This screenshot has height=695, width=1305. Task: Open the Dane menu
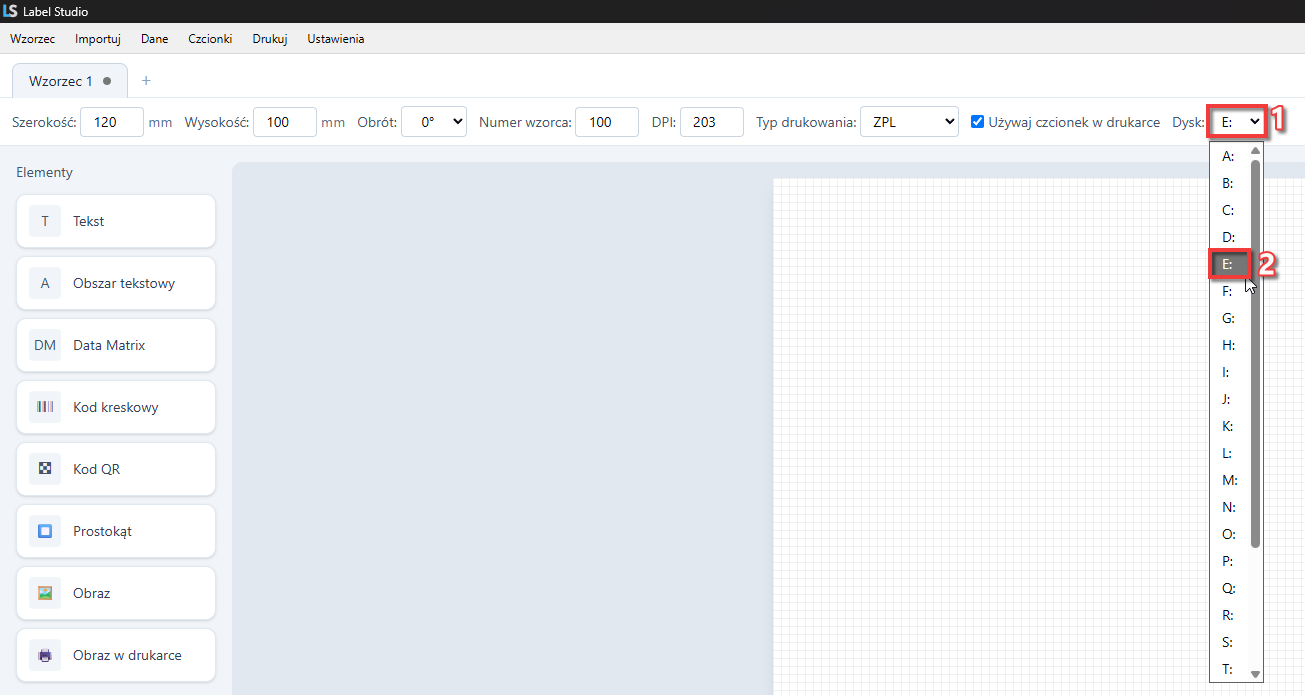[x=155, y=39]
